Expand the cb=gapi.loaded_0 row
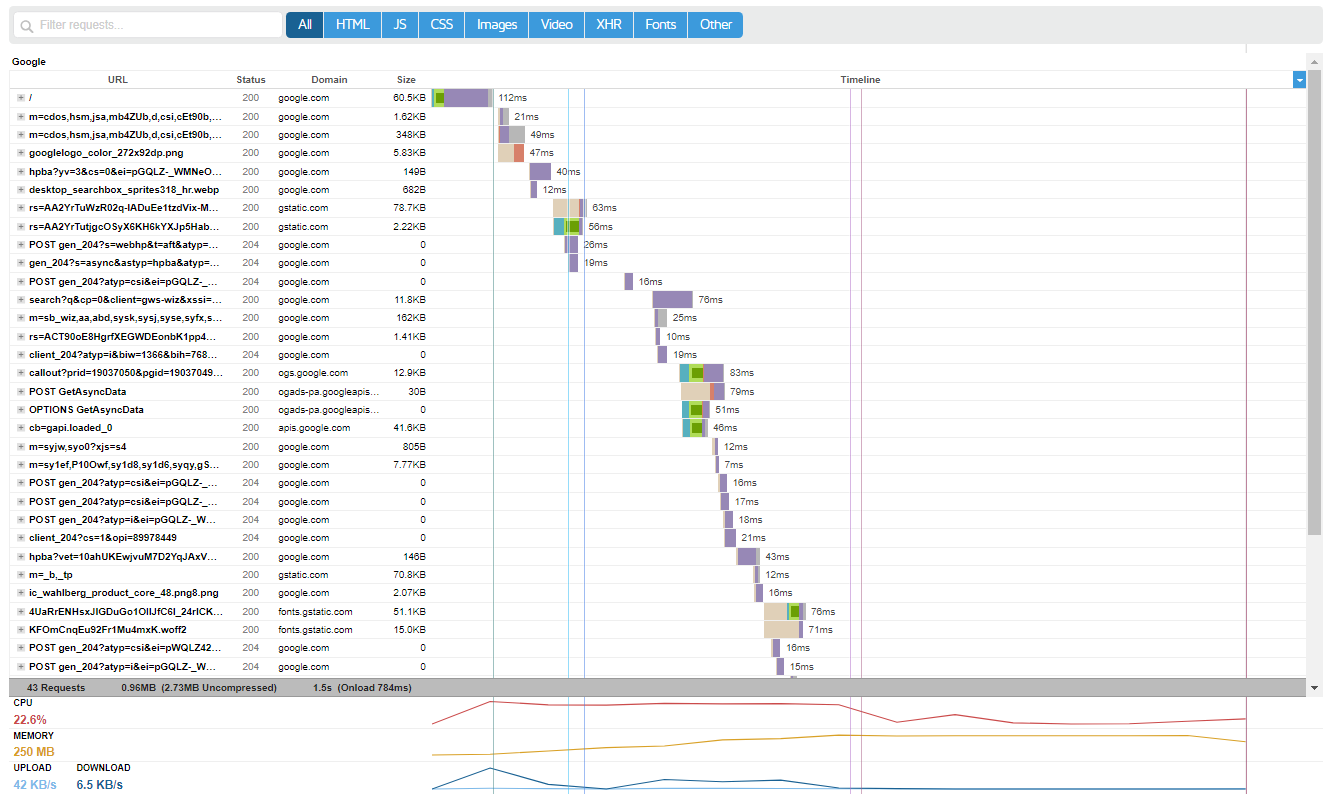Image resolution: width=1331 pixels, height=805 pixels. [20, 428]
